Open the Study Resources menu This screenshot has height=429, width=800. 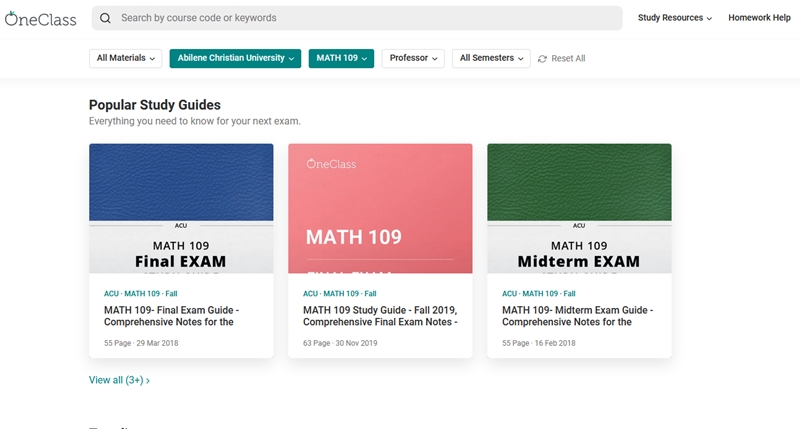tap(674, 18)
